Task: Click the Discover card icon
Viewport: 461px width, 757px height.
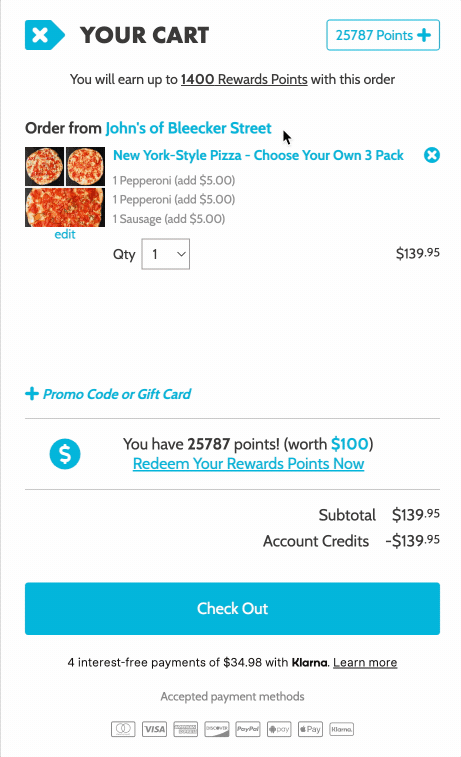Action: (x=217, y=729)
